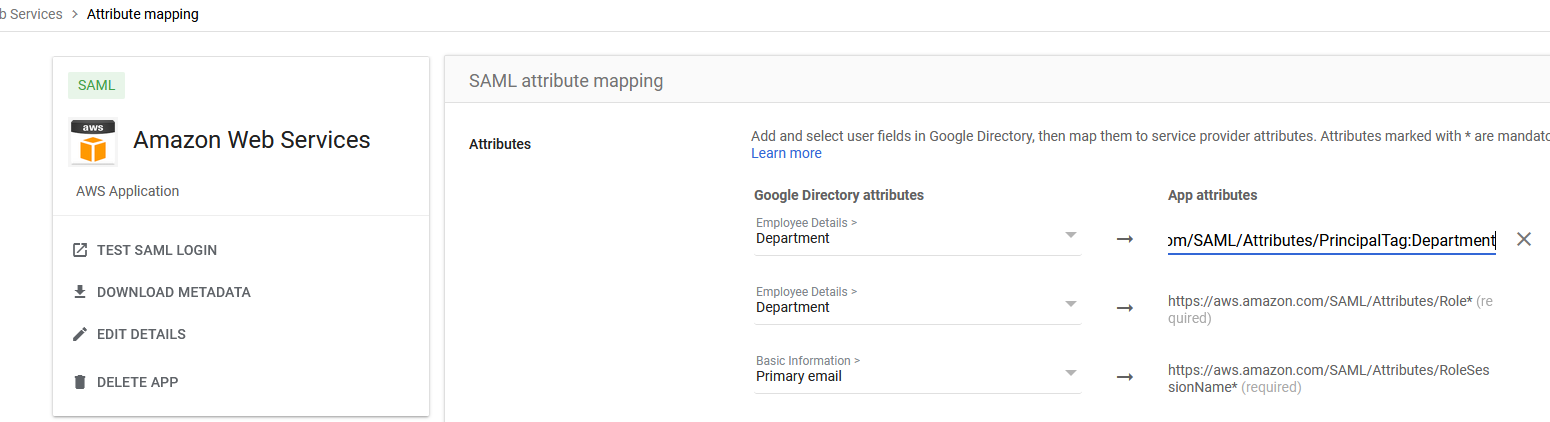The height and width of the screenshot is (422, 1550).
Task: Click EDIT DETAILS
Action: pos(141,334)
